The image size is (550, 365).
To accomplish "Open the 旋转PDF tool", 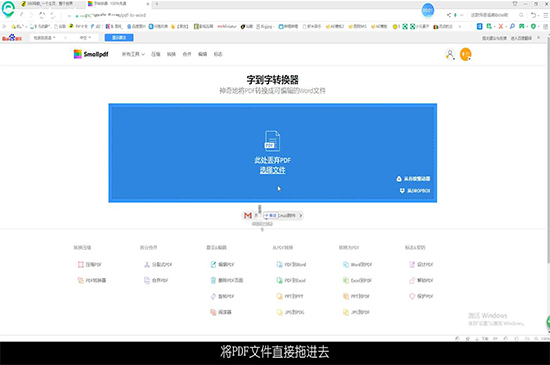I will (x=222, y=296).
